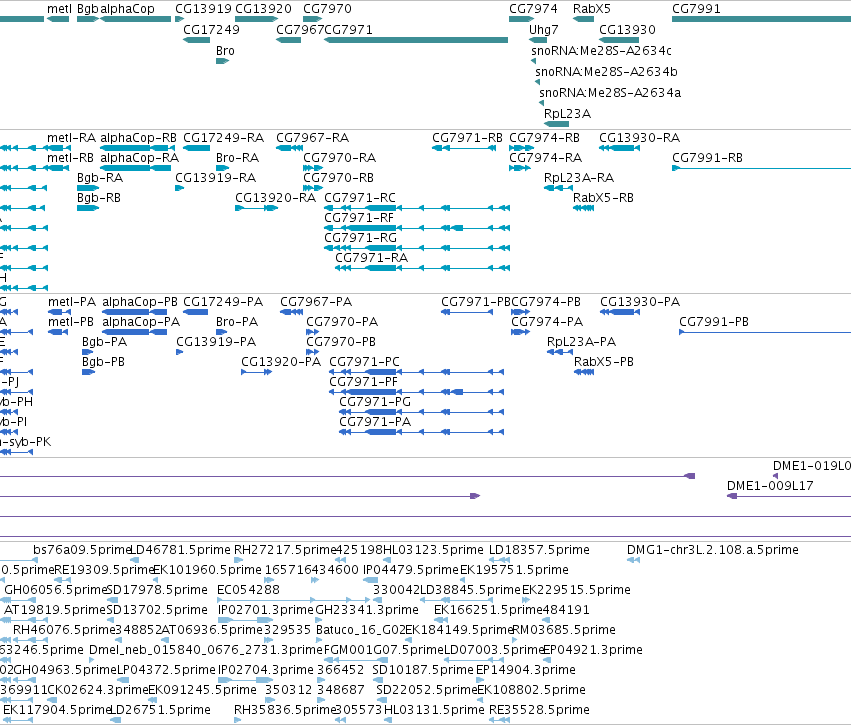The image size is (851, 725).
Task: Select transcript CG17249-RA
Action: pos(196,148)
